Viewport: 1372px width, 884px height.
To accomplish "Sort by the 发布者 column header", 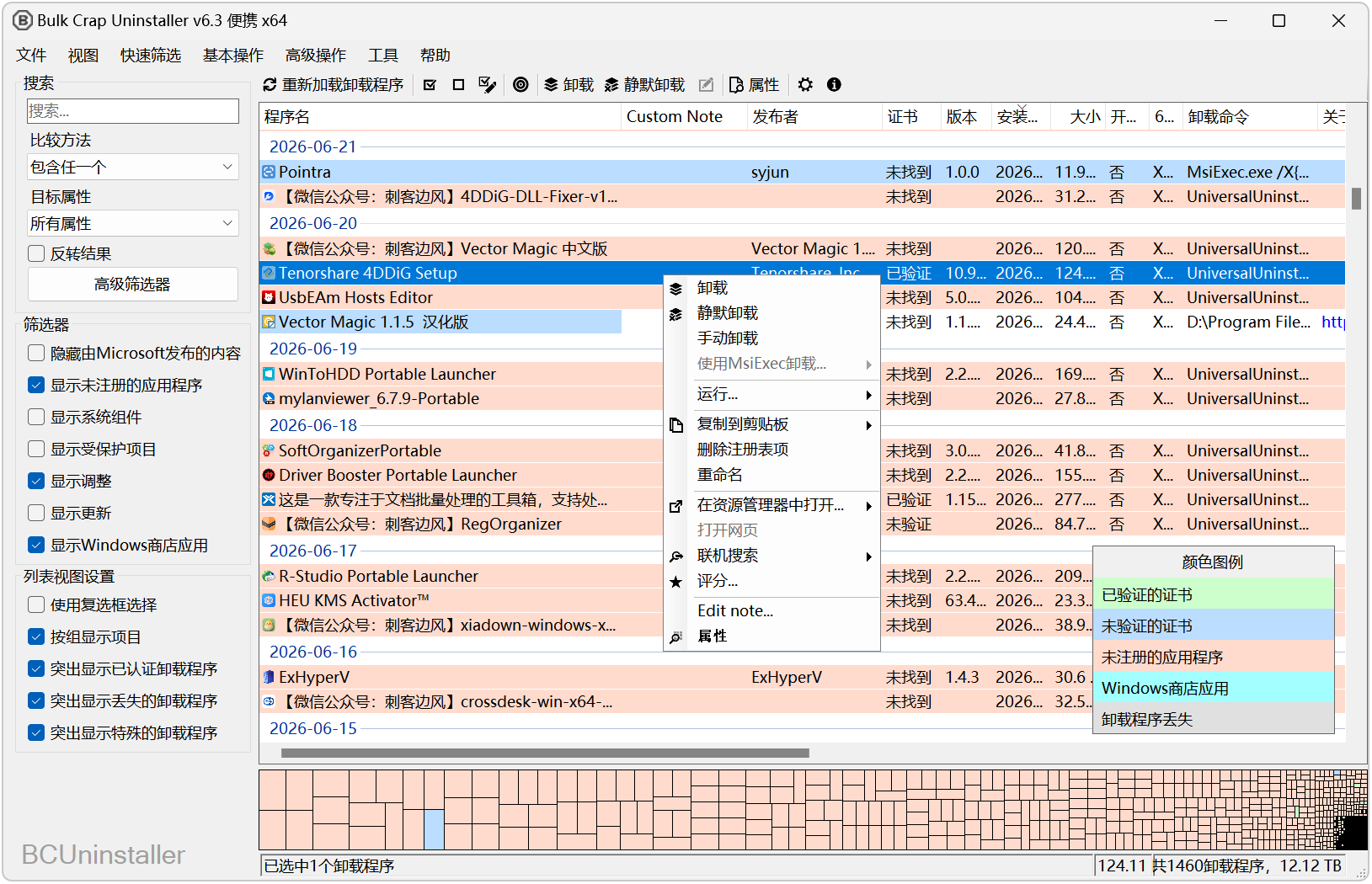I will pyautogui.click(x=814, y=117).
